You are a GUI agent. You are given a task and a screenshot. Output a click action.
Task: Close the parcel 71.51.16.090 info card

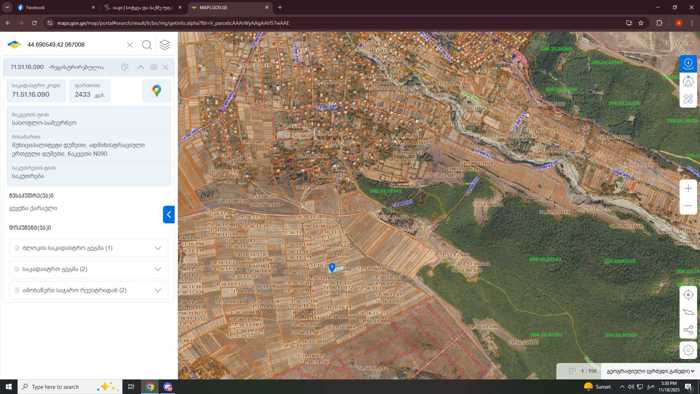(165, 67)
